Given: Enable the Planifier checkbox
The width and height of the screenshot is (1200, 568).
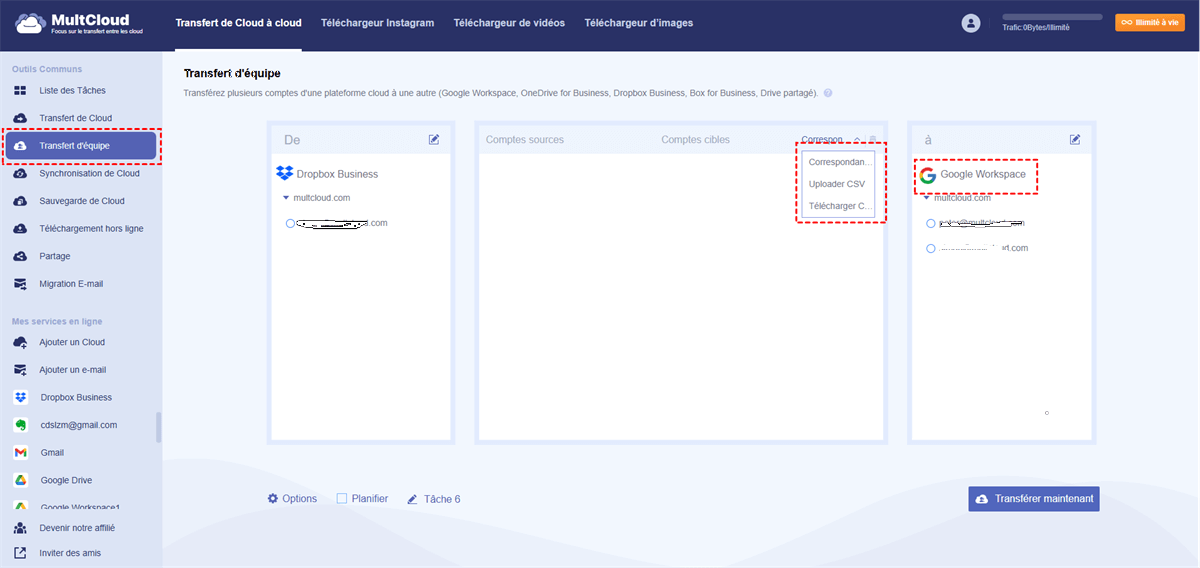Looking at the screenshot, I should pyautogui.click(x=342, y=498).
